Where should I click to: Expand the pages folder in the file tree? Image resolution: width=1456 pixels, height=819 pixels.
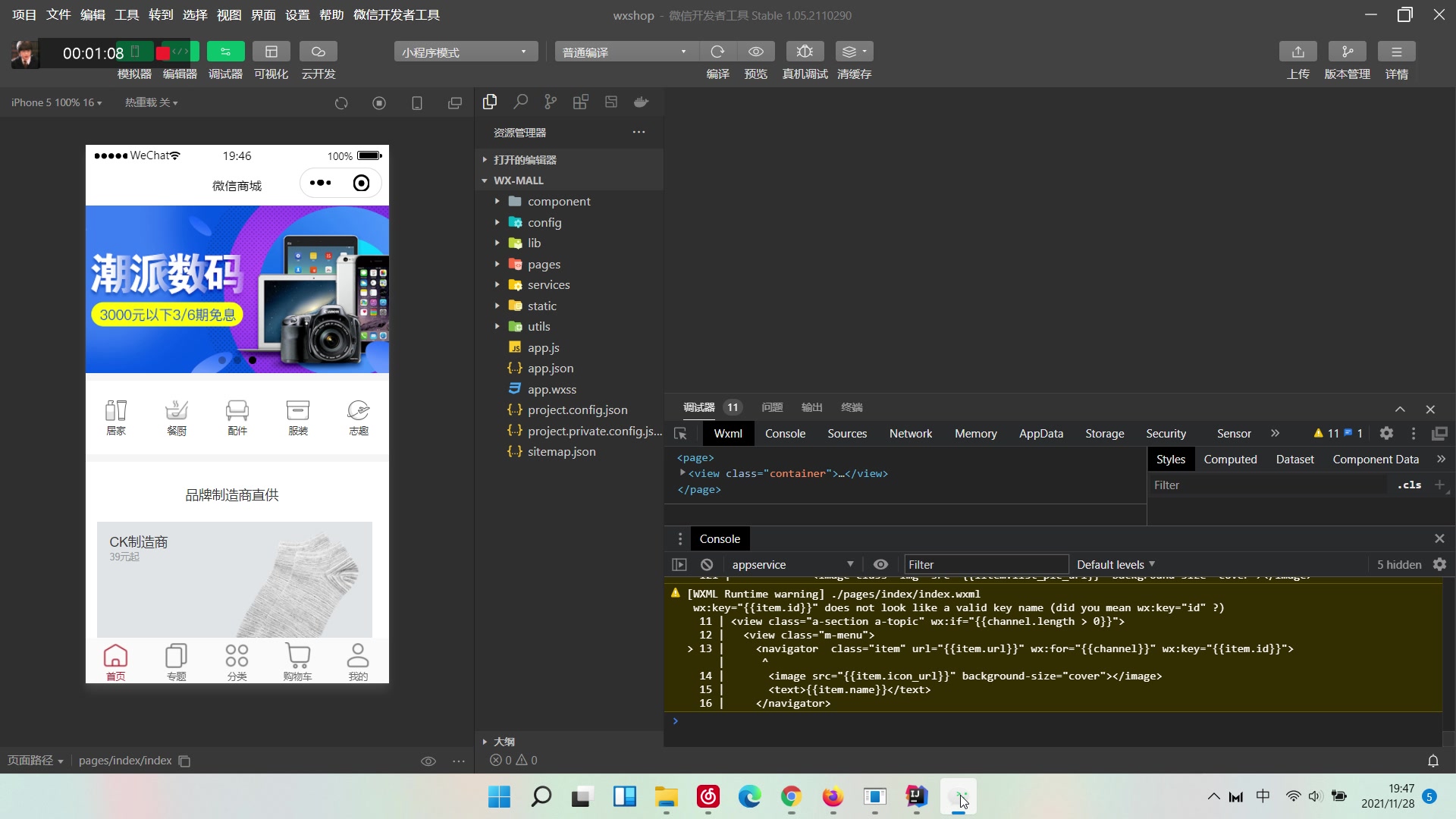544,264
